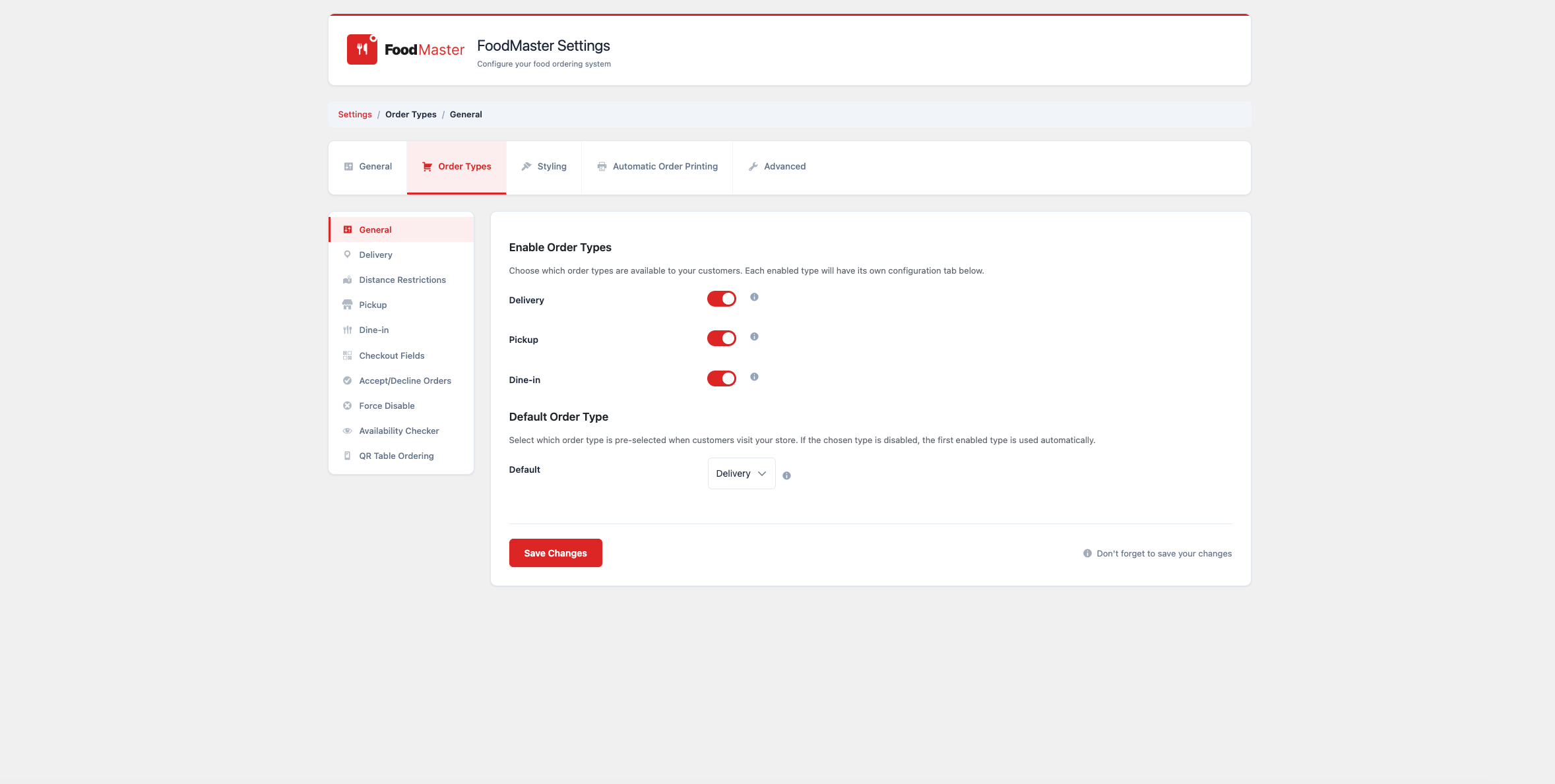Select General in the sidebar menu
This screenshot has height=784, width=1555.
401,229
